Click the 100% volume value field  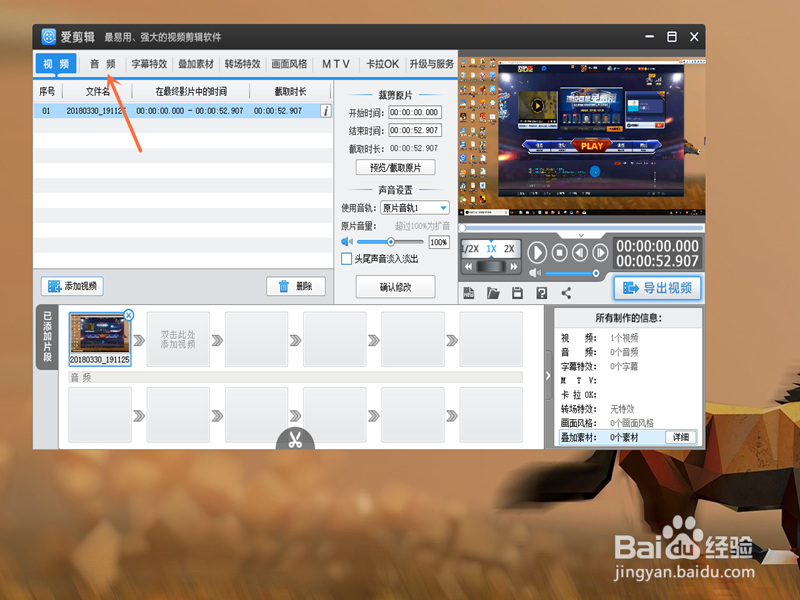439,242
